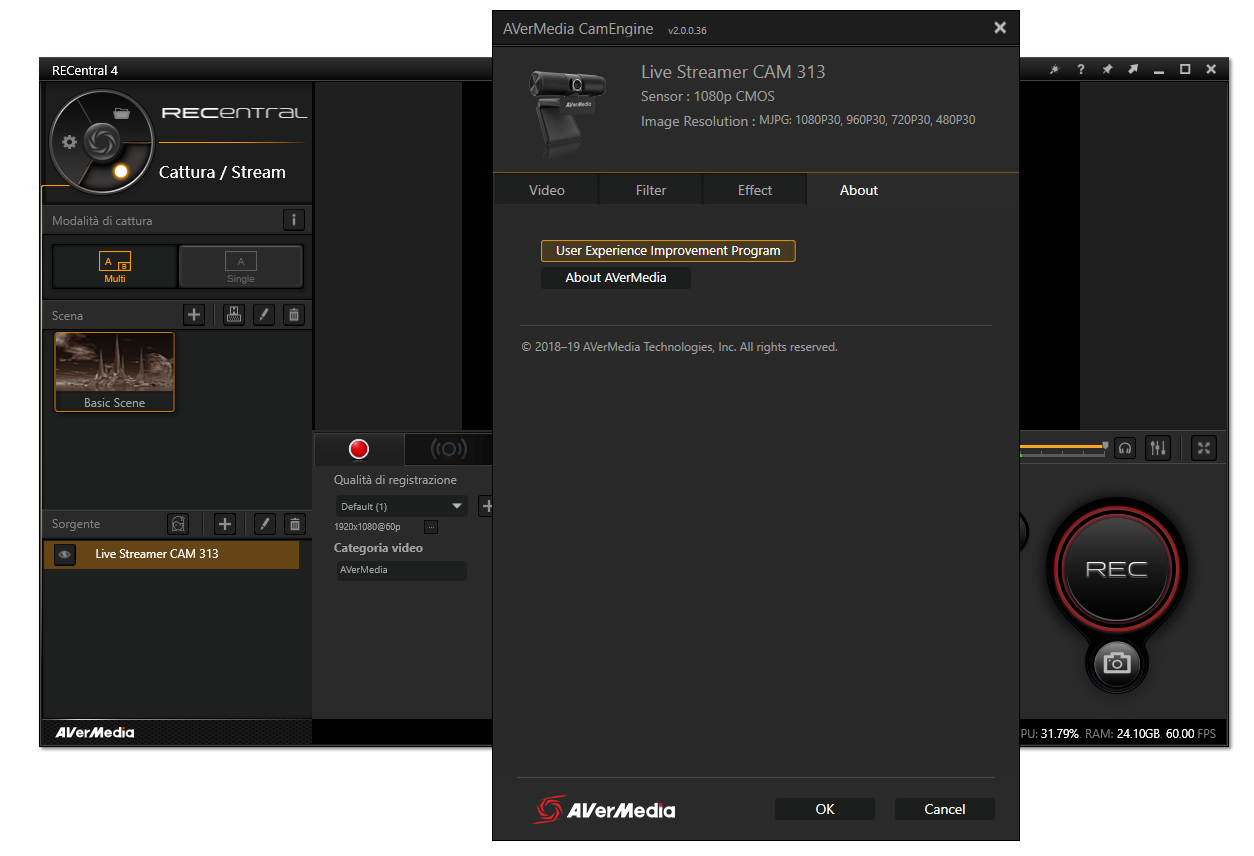
Task: Pin the RECentral window on top
Action: click(1107, 70)
